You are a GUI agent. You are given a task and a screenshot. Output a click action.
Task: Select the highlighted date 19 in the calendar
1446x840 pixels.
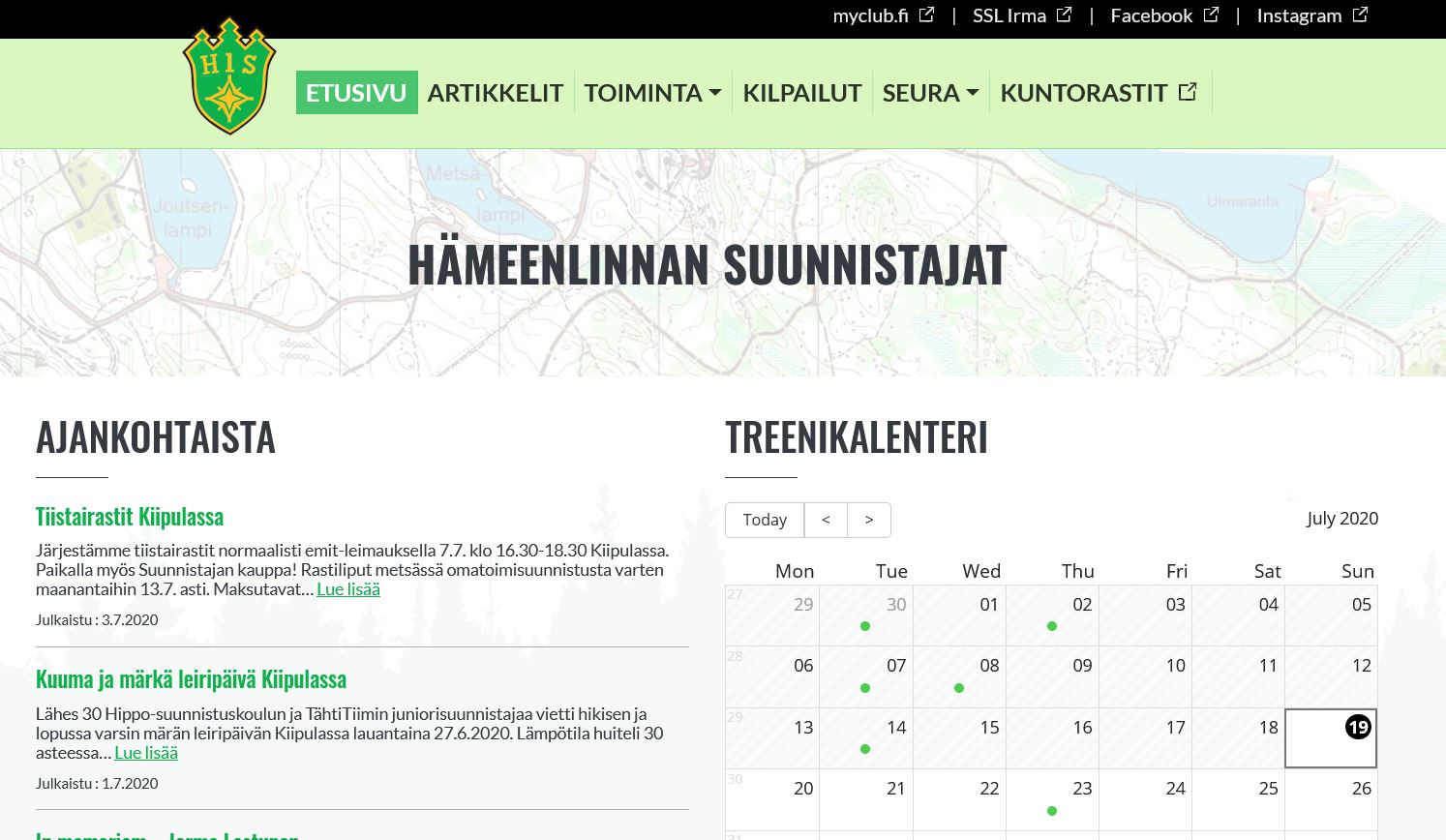coord(1358,727)
